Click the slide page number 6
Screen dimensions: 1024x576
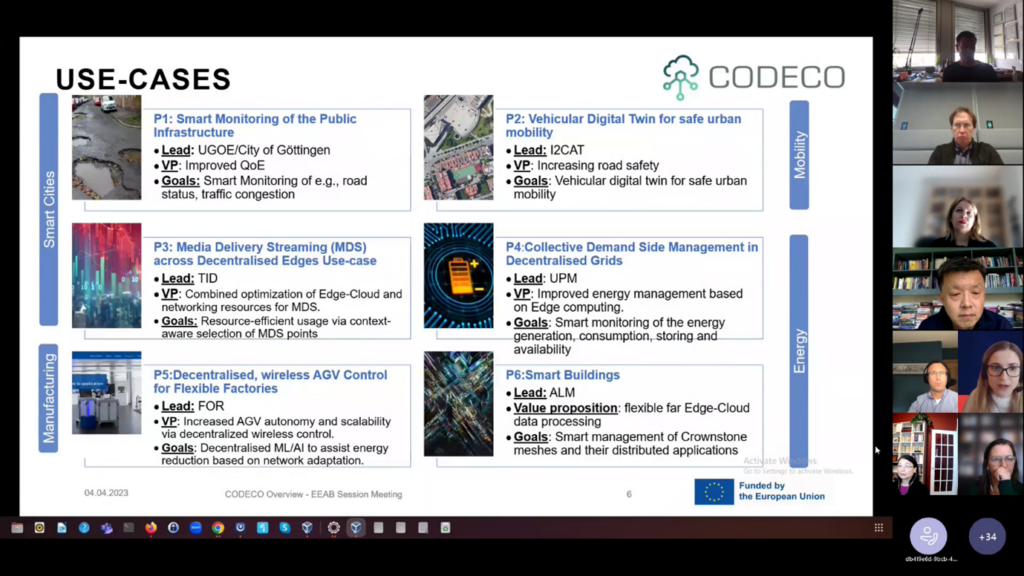pyautogui.click(x=629, y=494)
